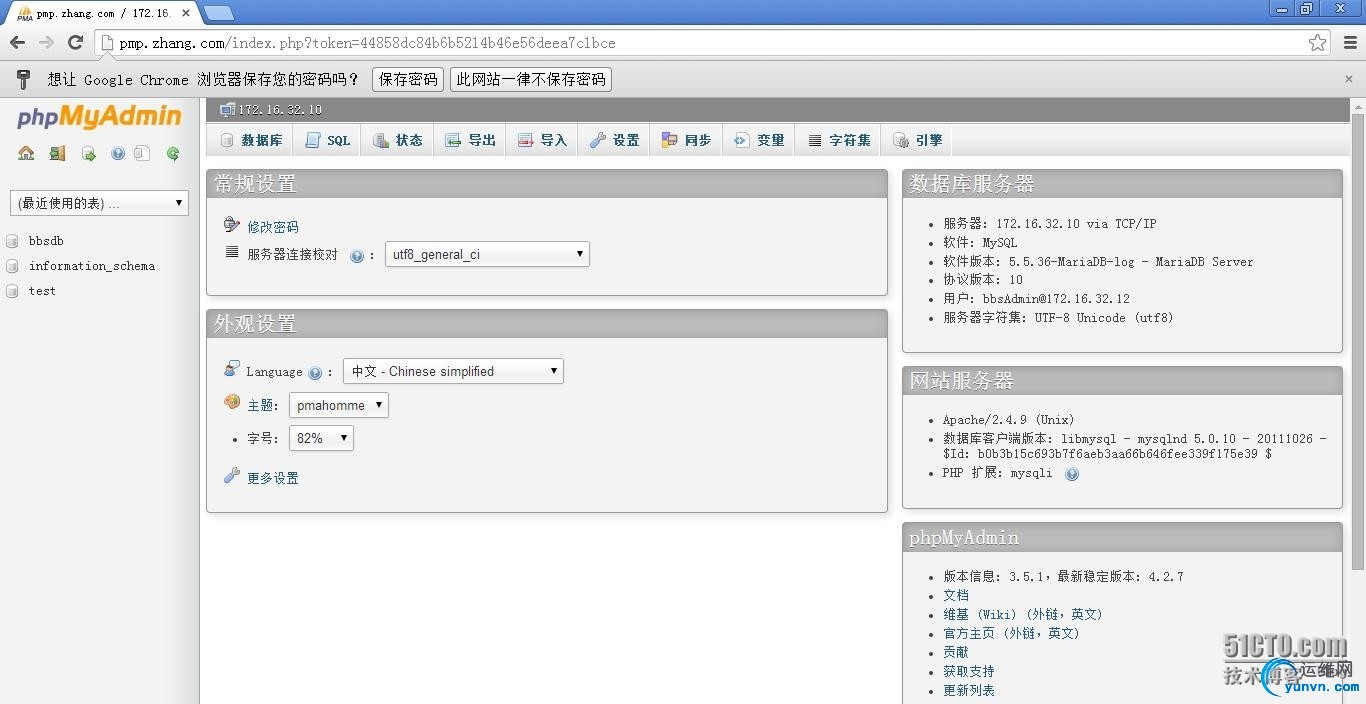Viewport: 1366px width, 704px height.
Task: Open the 文档 documentation link
Action: point(956,595)
